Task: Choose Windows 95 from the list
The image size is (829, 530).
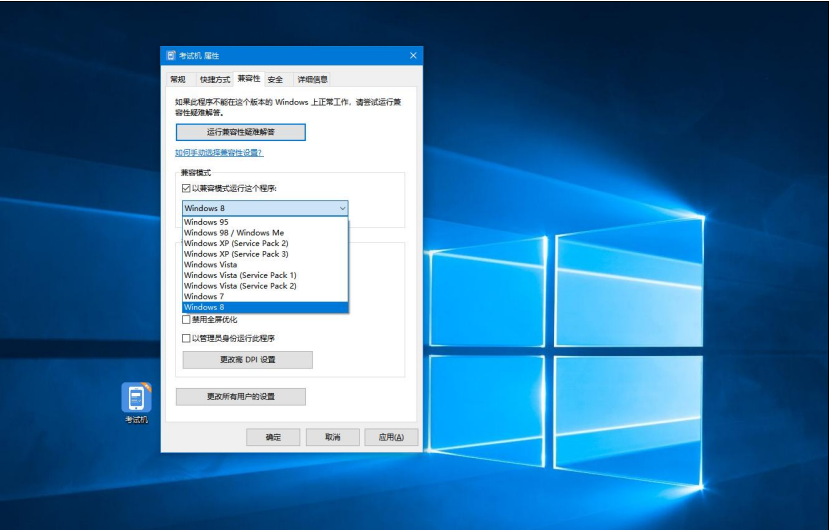Action: (265, 222)
